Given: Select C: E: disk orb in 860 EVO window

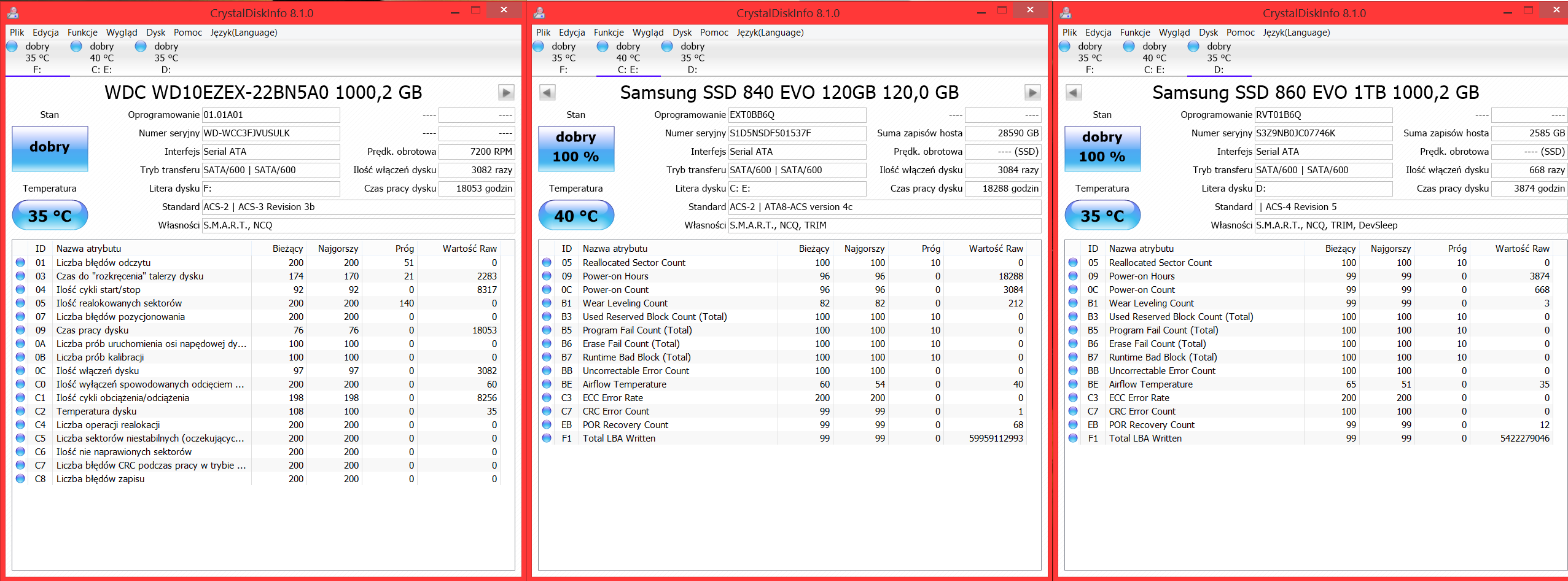Looking at the screenshot, I should pos(1129,46).
